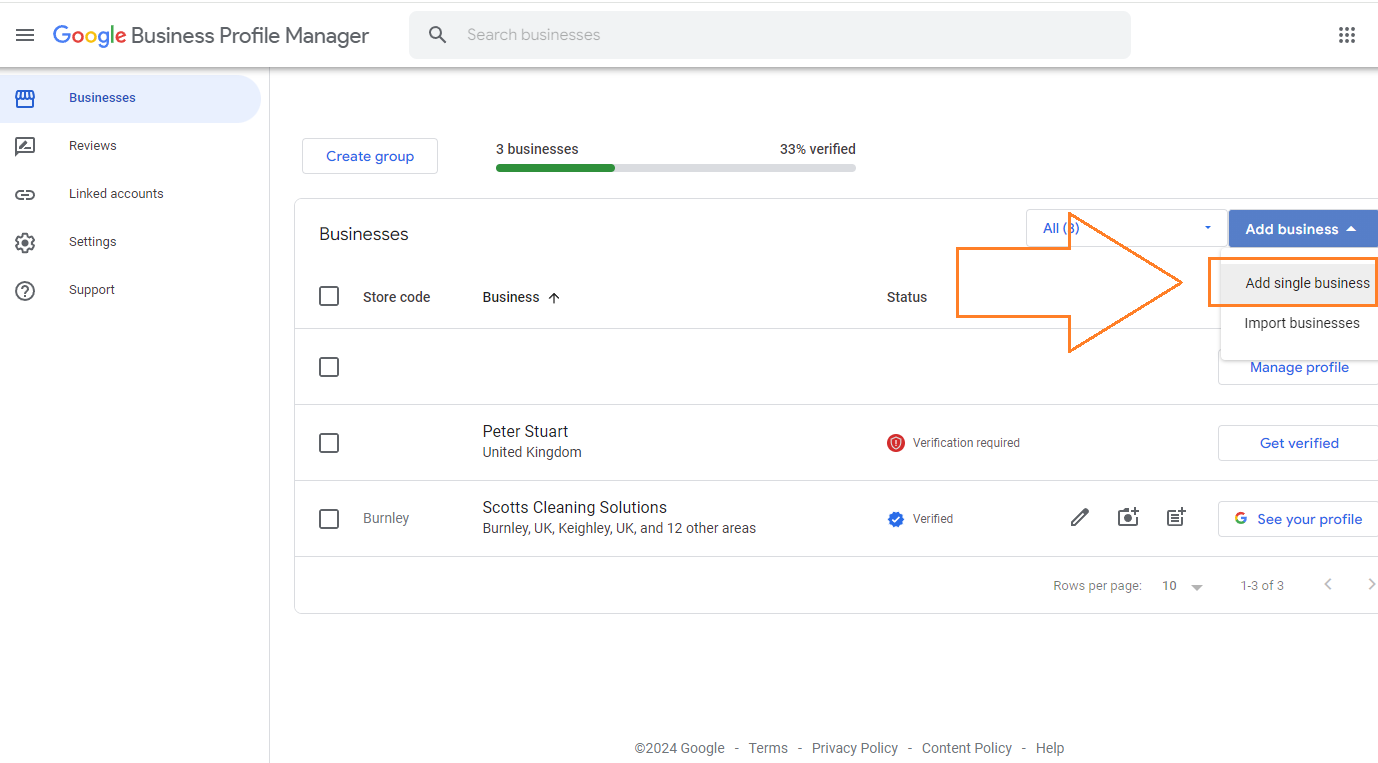
Task: Open the Terms footer link
Action: click(x=768, y=748)
